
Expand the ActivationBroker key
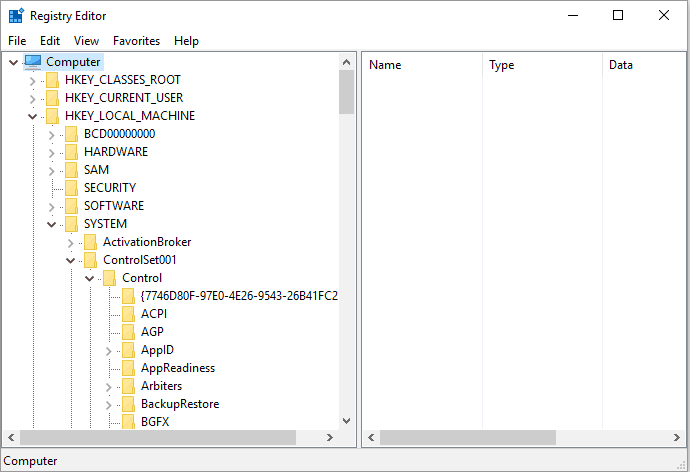(x=70, y=243)
